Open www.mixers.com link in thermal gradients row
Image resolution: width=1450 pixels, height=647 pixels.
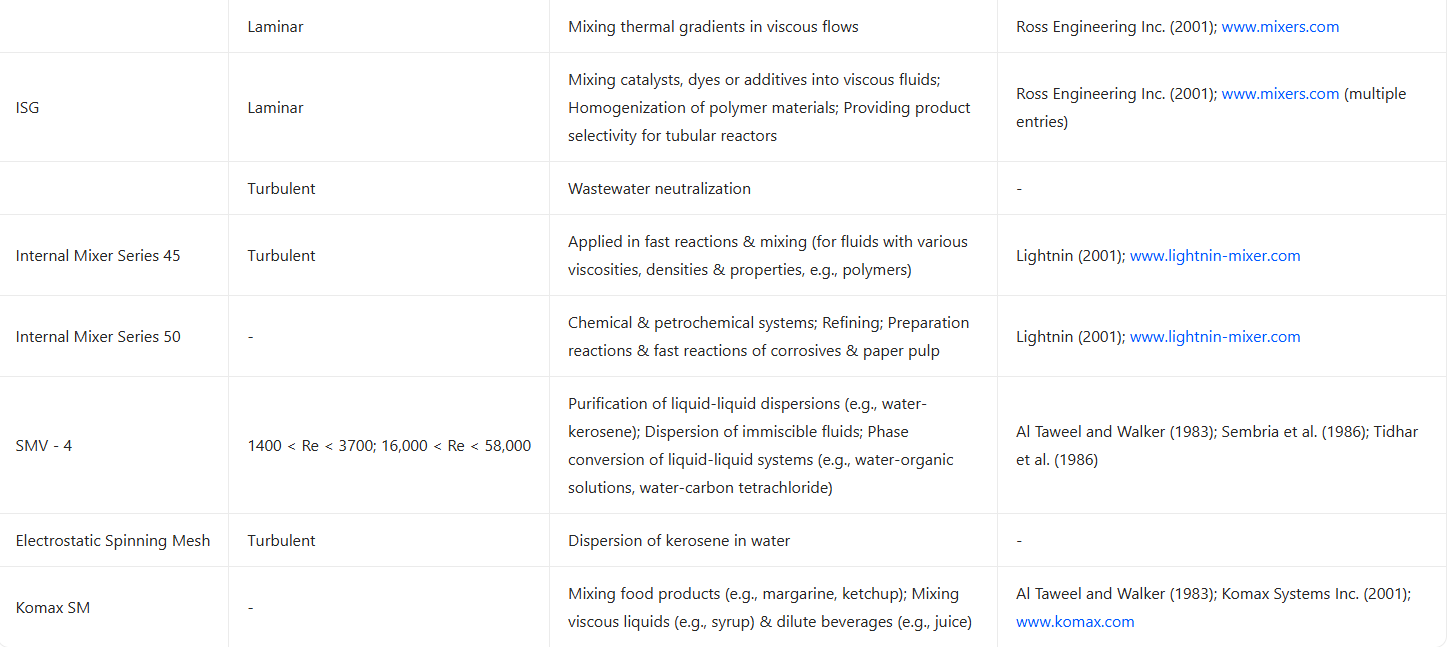(1280, 27)
